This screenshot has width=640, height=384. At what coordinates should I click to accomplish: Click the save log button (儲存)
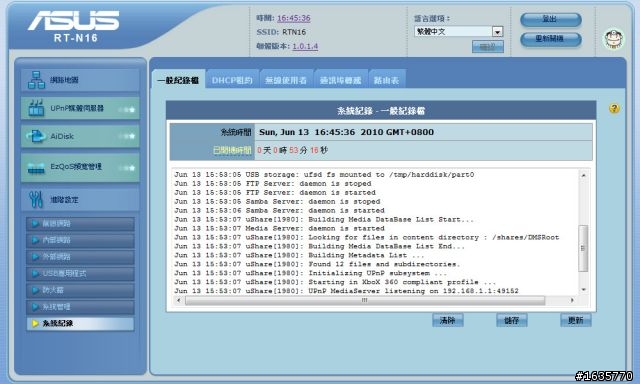point(511,320)
